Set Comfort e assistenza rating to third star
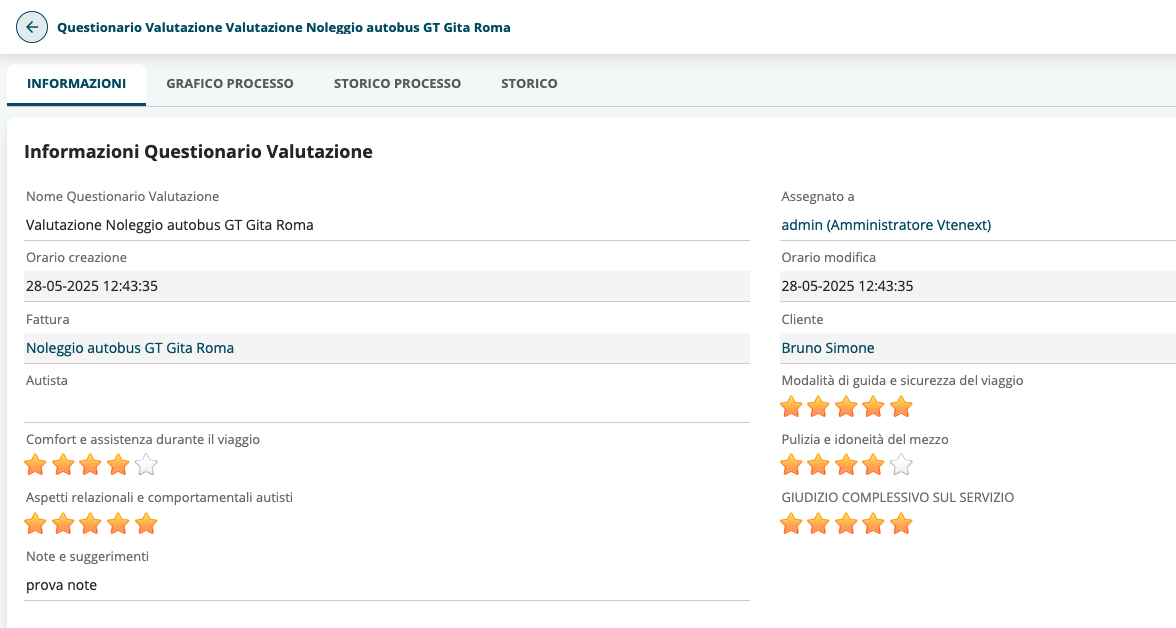This screenshot has width=1176, height=628. coord(90,465)
